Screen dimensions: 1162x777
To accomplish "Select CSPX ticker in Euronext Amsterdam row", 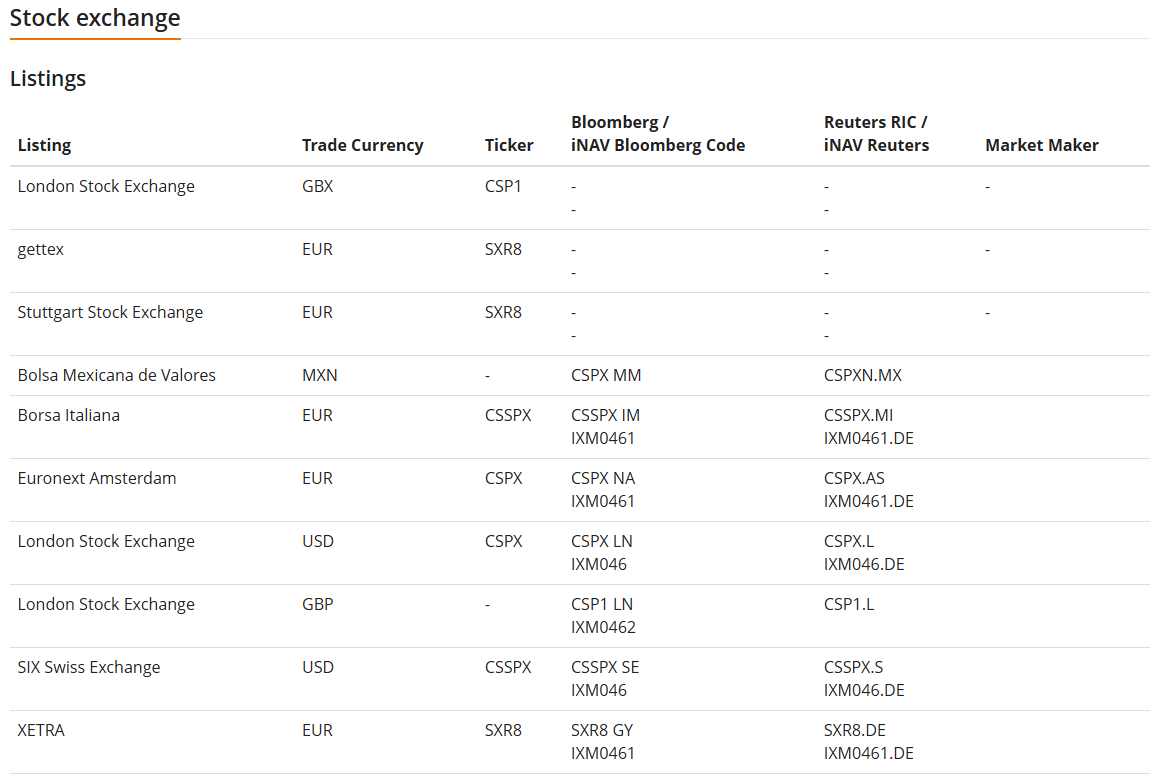I will [504, 478].
